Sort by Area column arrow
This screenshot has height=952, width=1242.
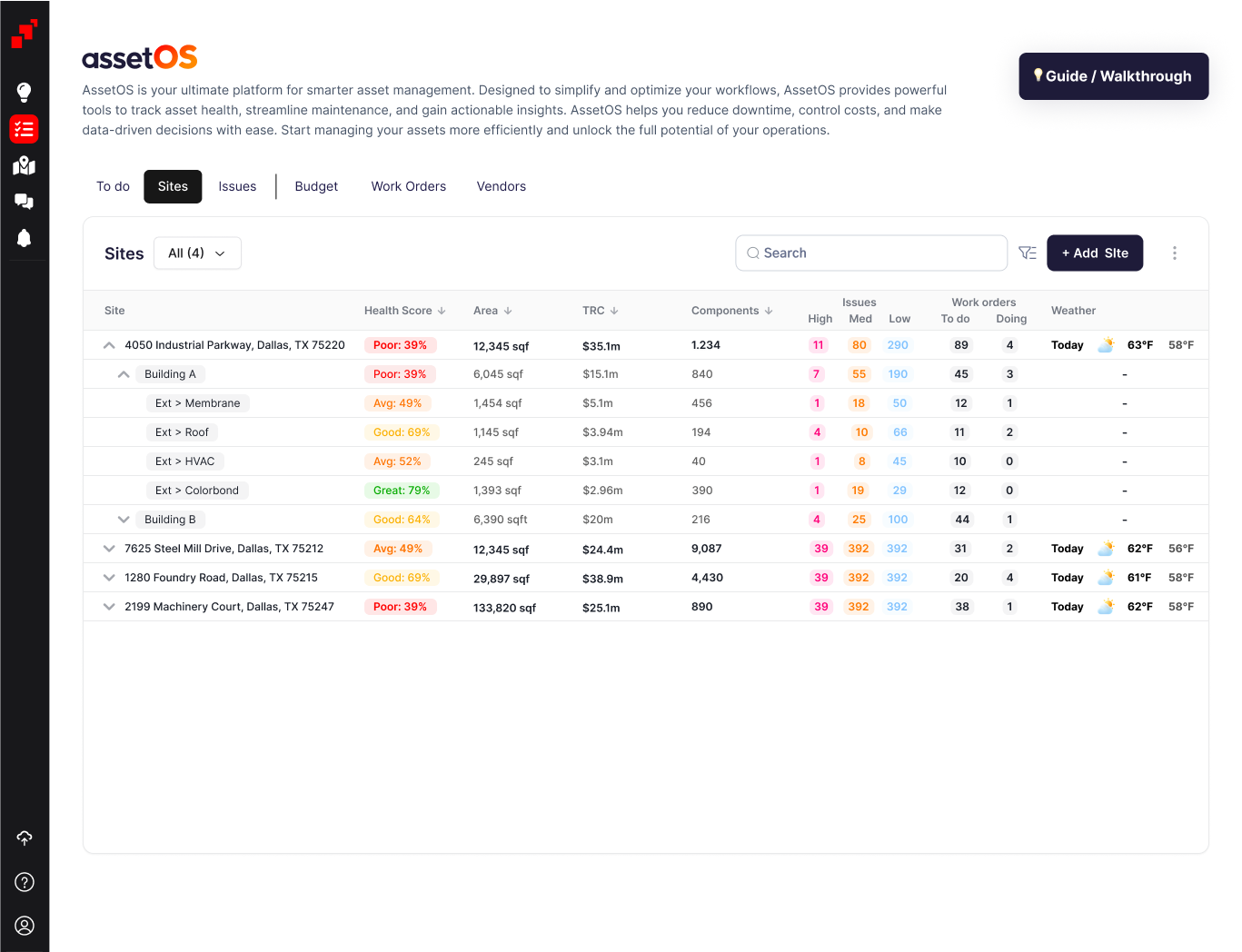click(508, 311)
